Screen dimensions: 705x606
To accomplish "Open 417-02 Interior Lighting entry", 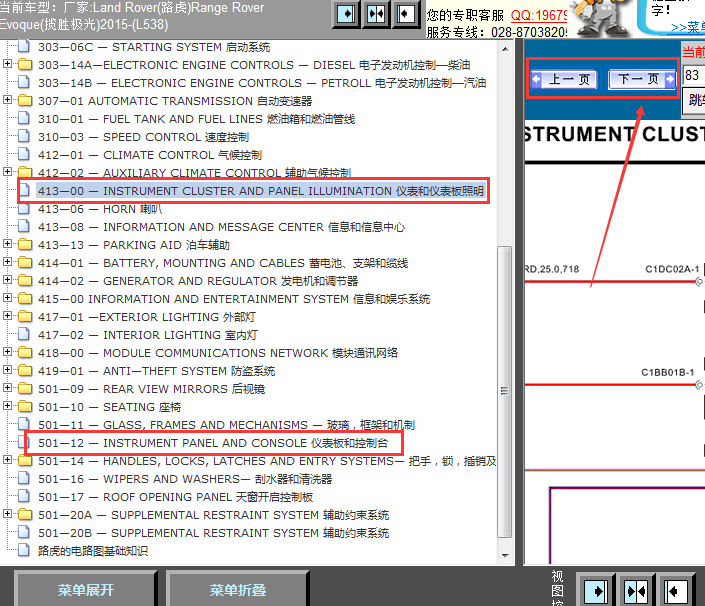I will [x=147, y=335].
